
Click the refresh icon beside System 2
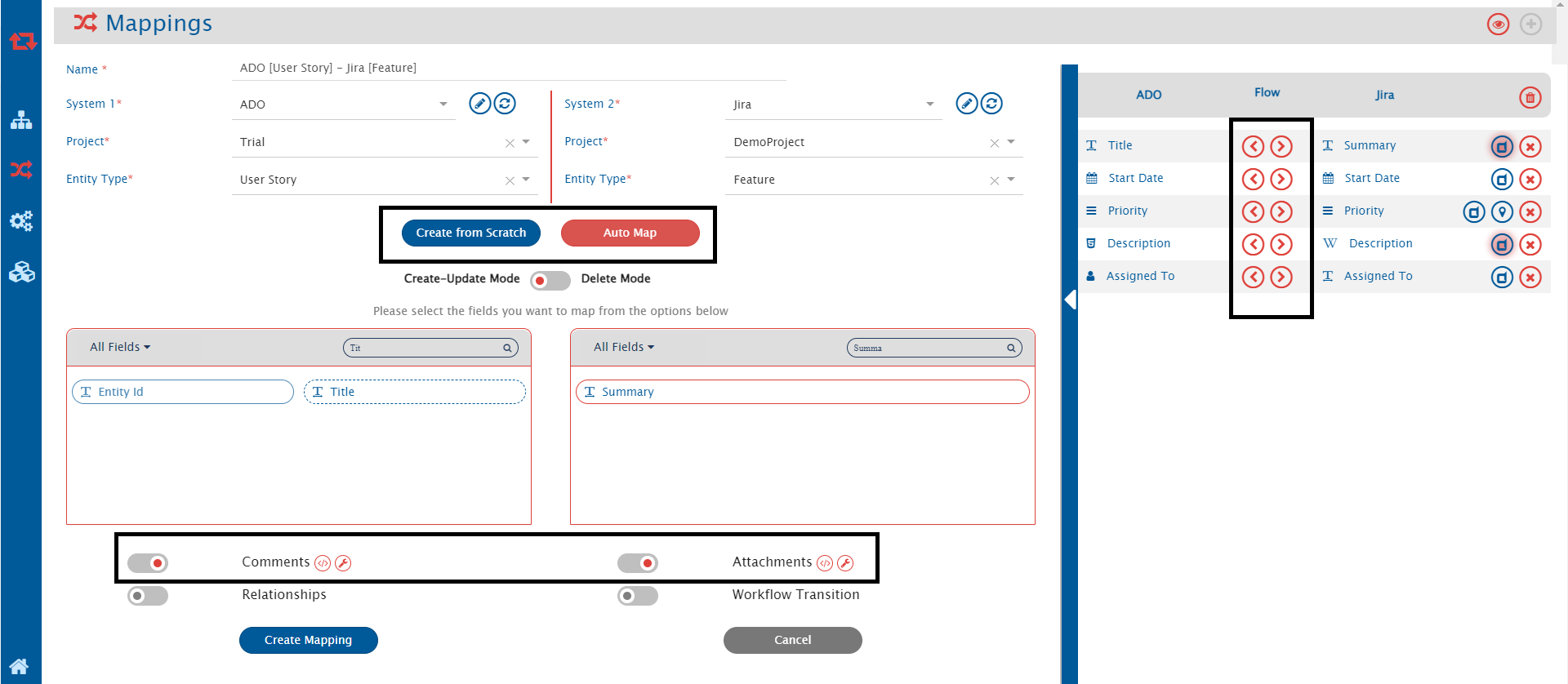click(991, 104)
